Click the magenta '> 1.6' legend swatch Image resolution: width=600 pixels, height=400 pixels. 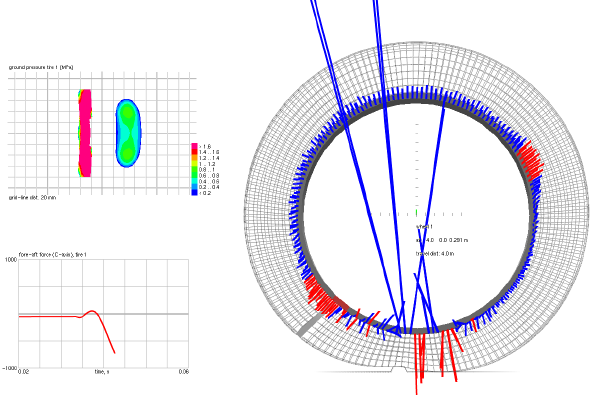(195, 146)
